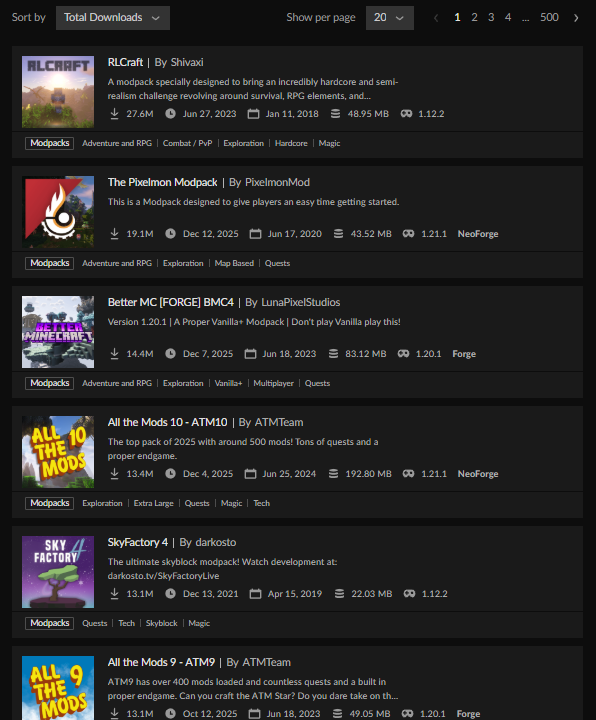
Task: Click the previous page left arrow
Action: (436, 18)
